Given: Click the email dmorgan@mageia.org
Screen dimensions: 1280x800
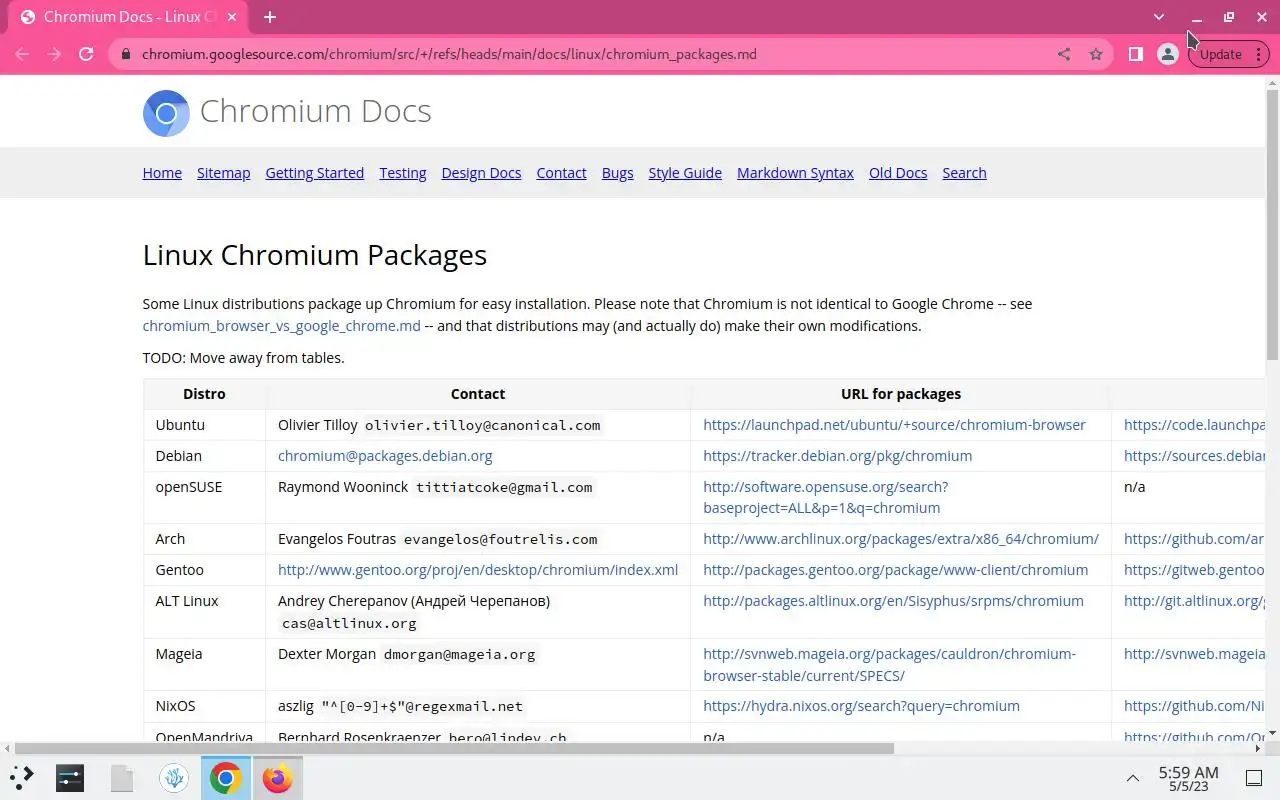Looking at the screenshot, I should pyautogui.click(x=459, y=654).
